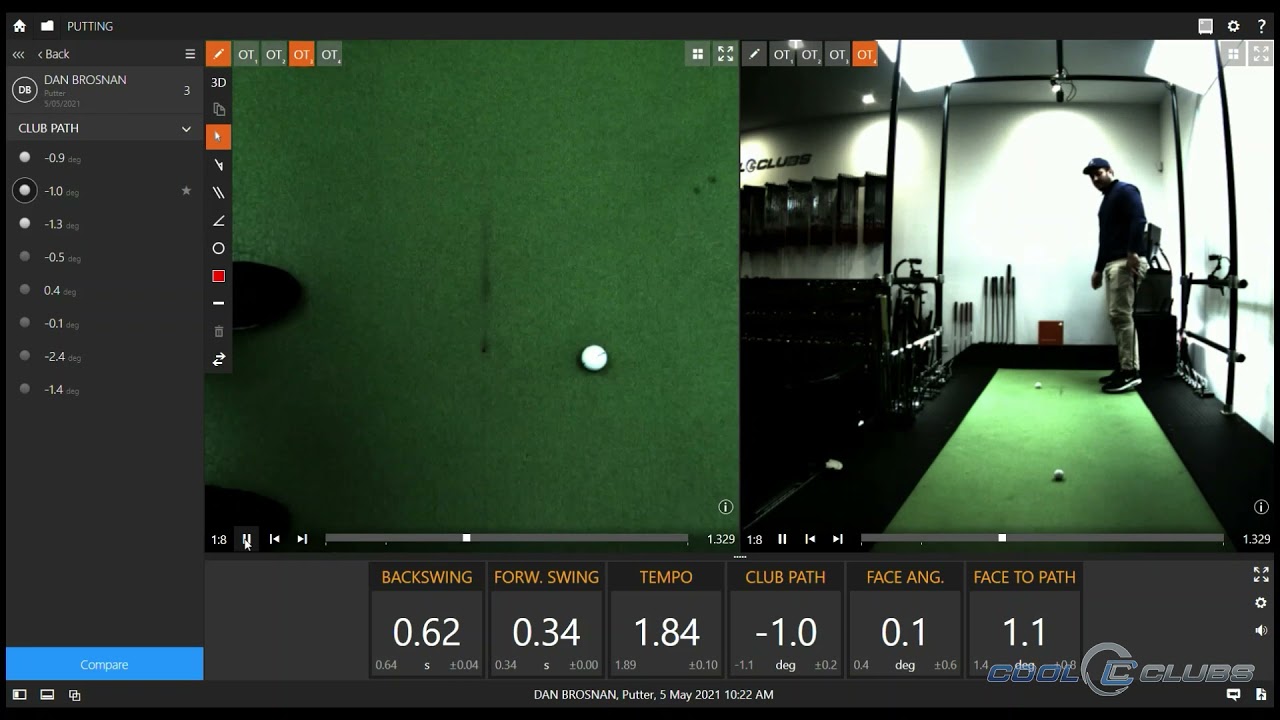Step left video to previous frame

coord(274,539)
